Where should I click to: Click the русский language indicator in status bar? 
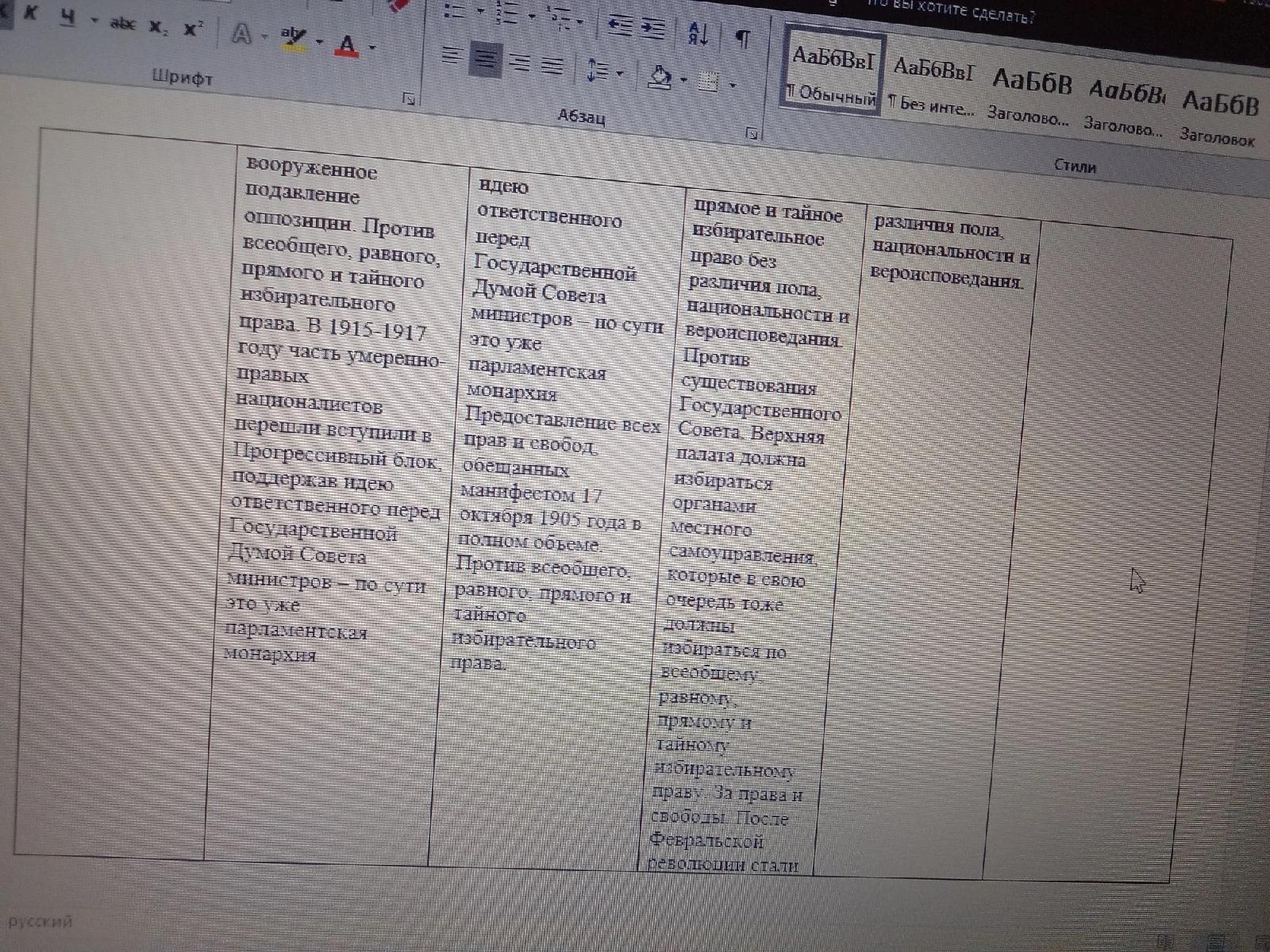coord(40,921)
